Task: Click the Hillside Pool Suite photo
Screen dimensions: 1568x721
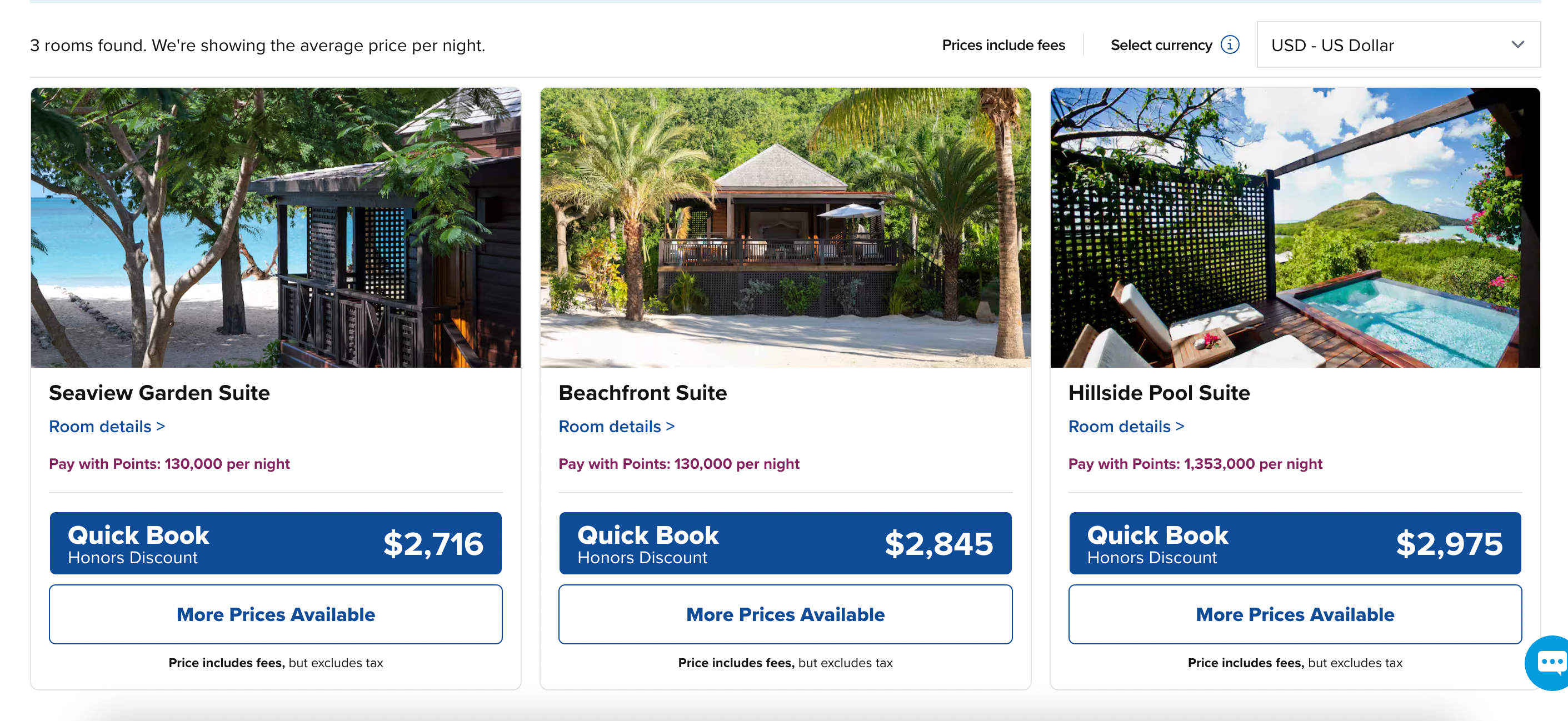Action: click(1294, 228)
